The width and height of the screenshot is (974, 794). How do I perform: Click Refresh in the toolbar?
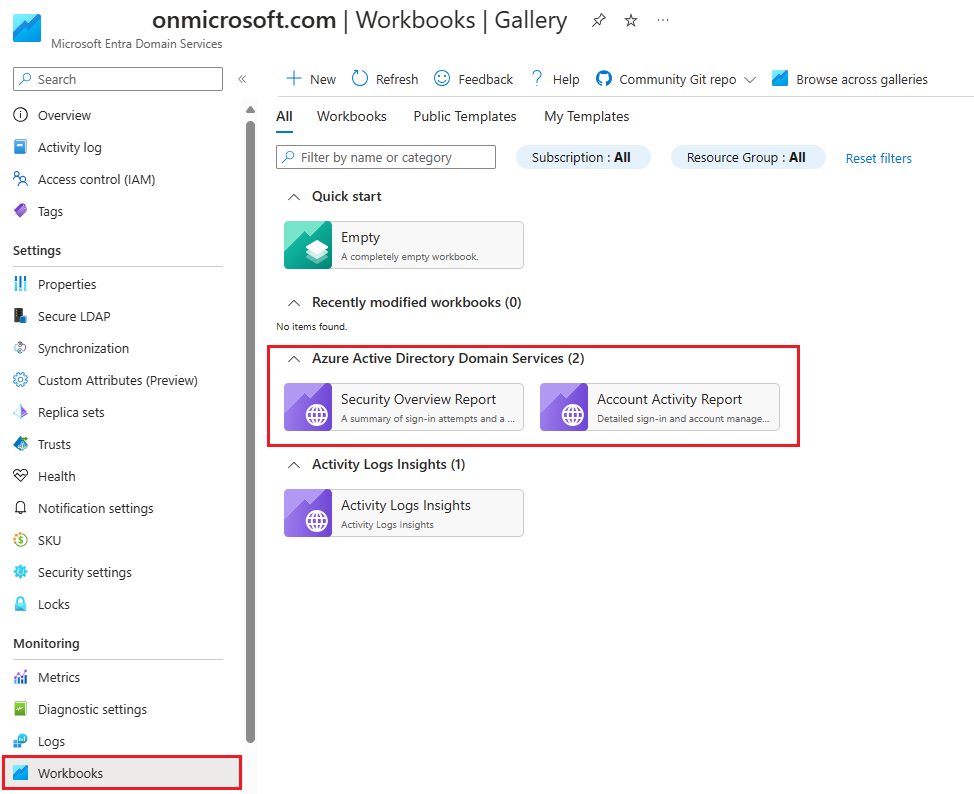(x=385, y=79)
